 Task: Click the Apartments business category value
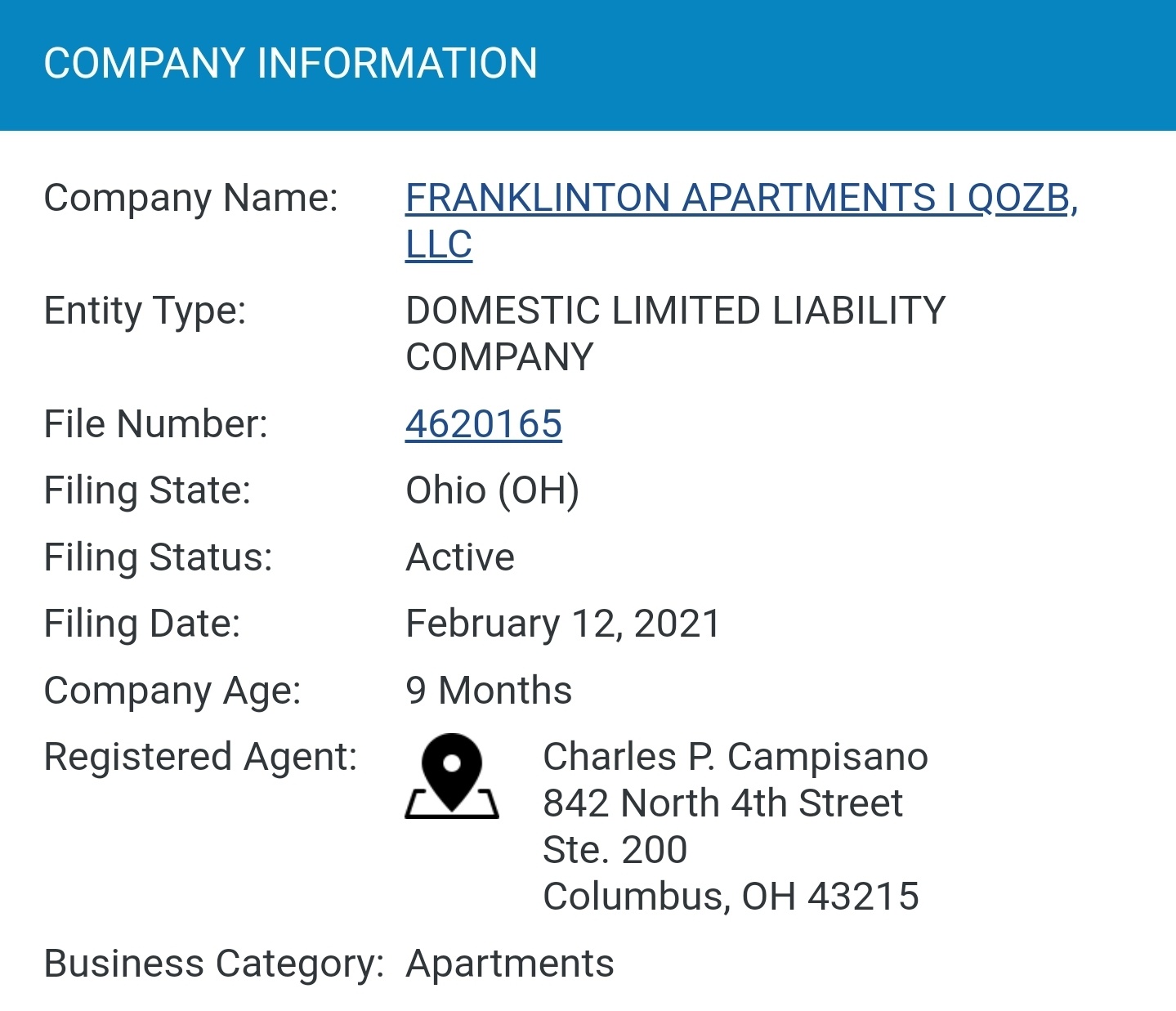(510, 964)
